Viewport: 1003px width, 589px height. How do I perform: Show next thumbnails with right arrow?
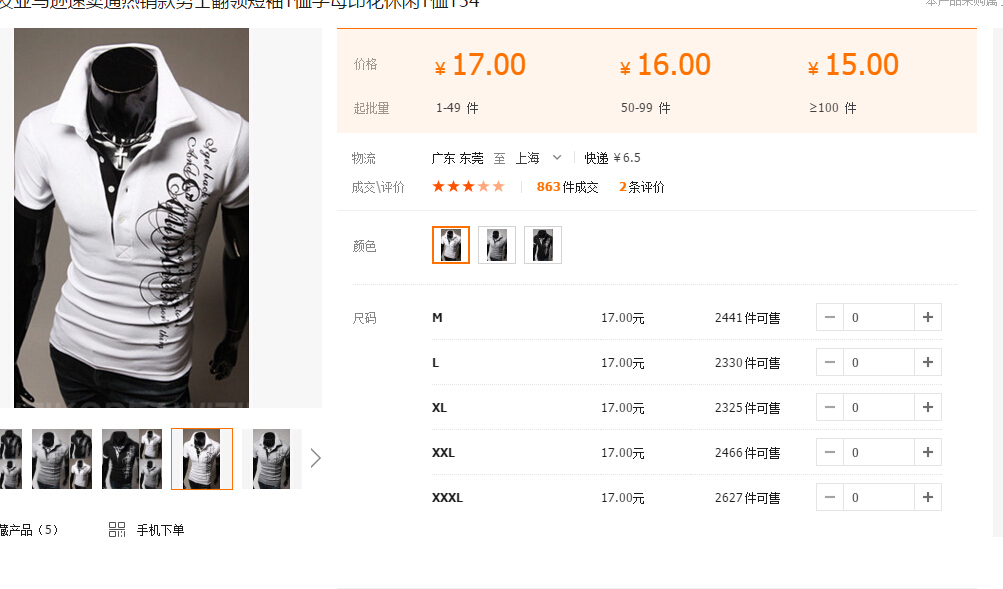pos(315,458)
